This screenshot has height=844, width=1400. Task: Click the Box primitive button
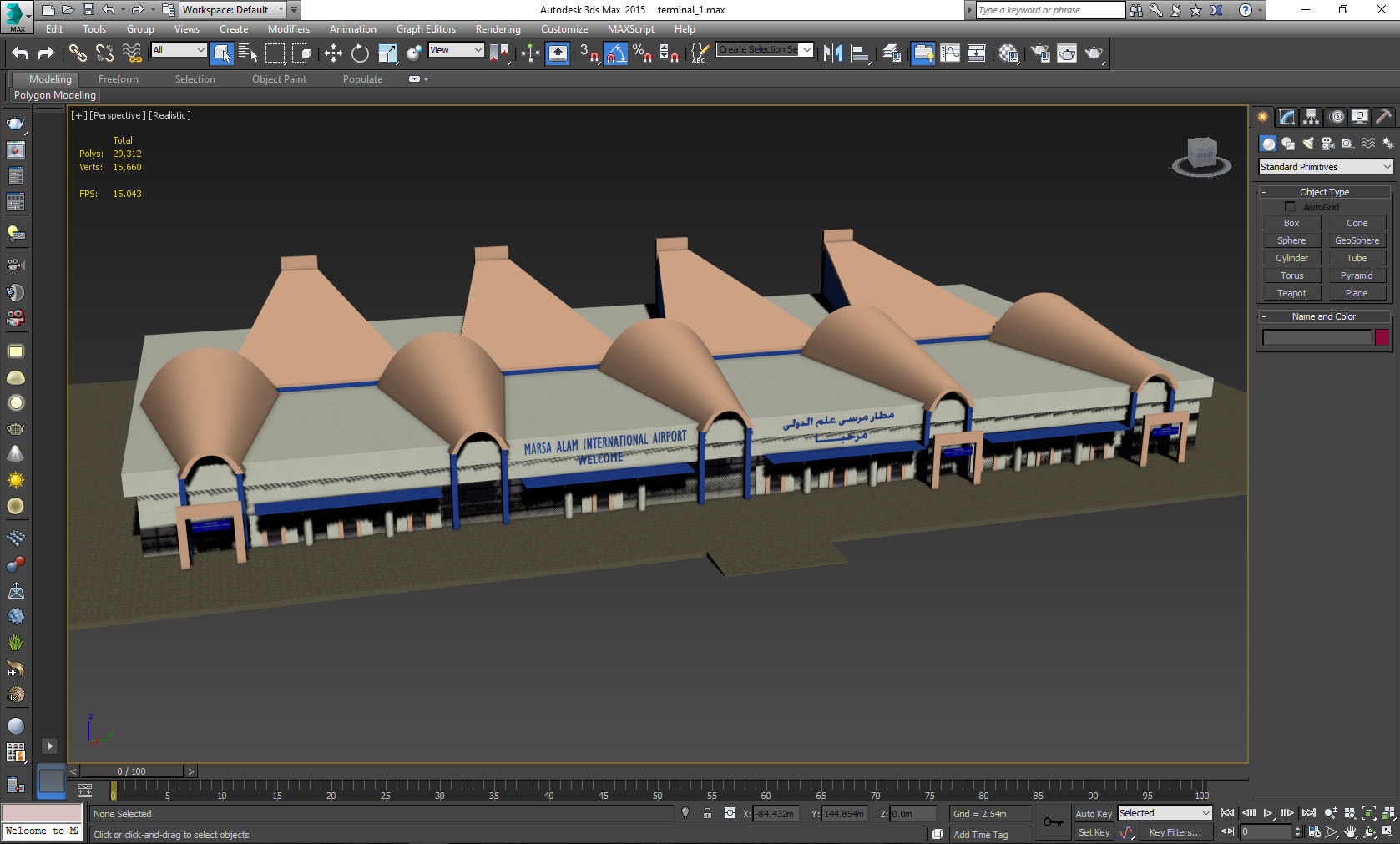coord(1291,223)
